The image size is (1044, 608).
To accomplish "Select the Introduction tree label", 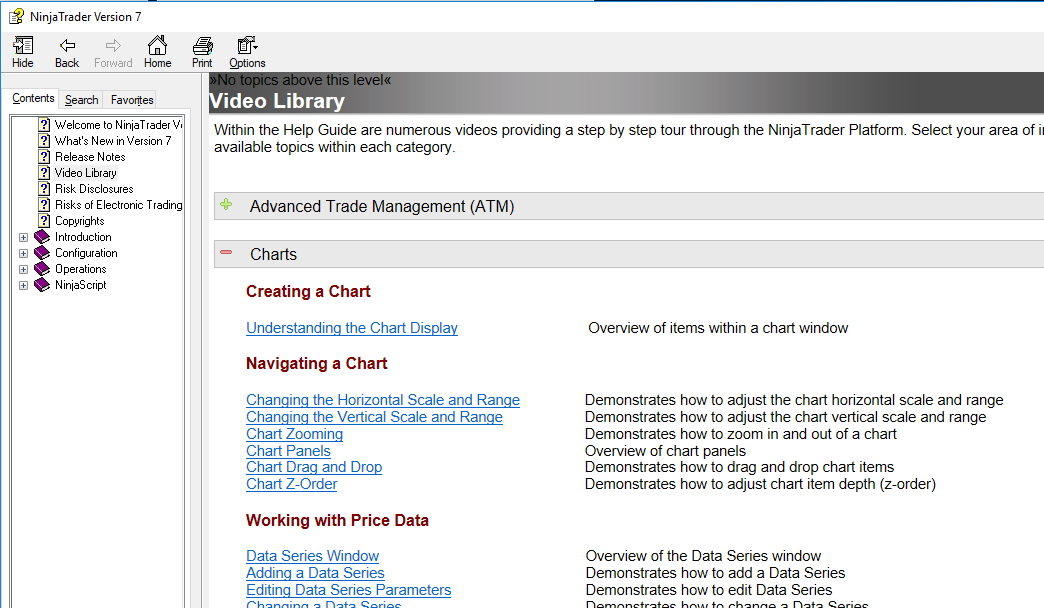I will (x=83, y=236).
